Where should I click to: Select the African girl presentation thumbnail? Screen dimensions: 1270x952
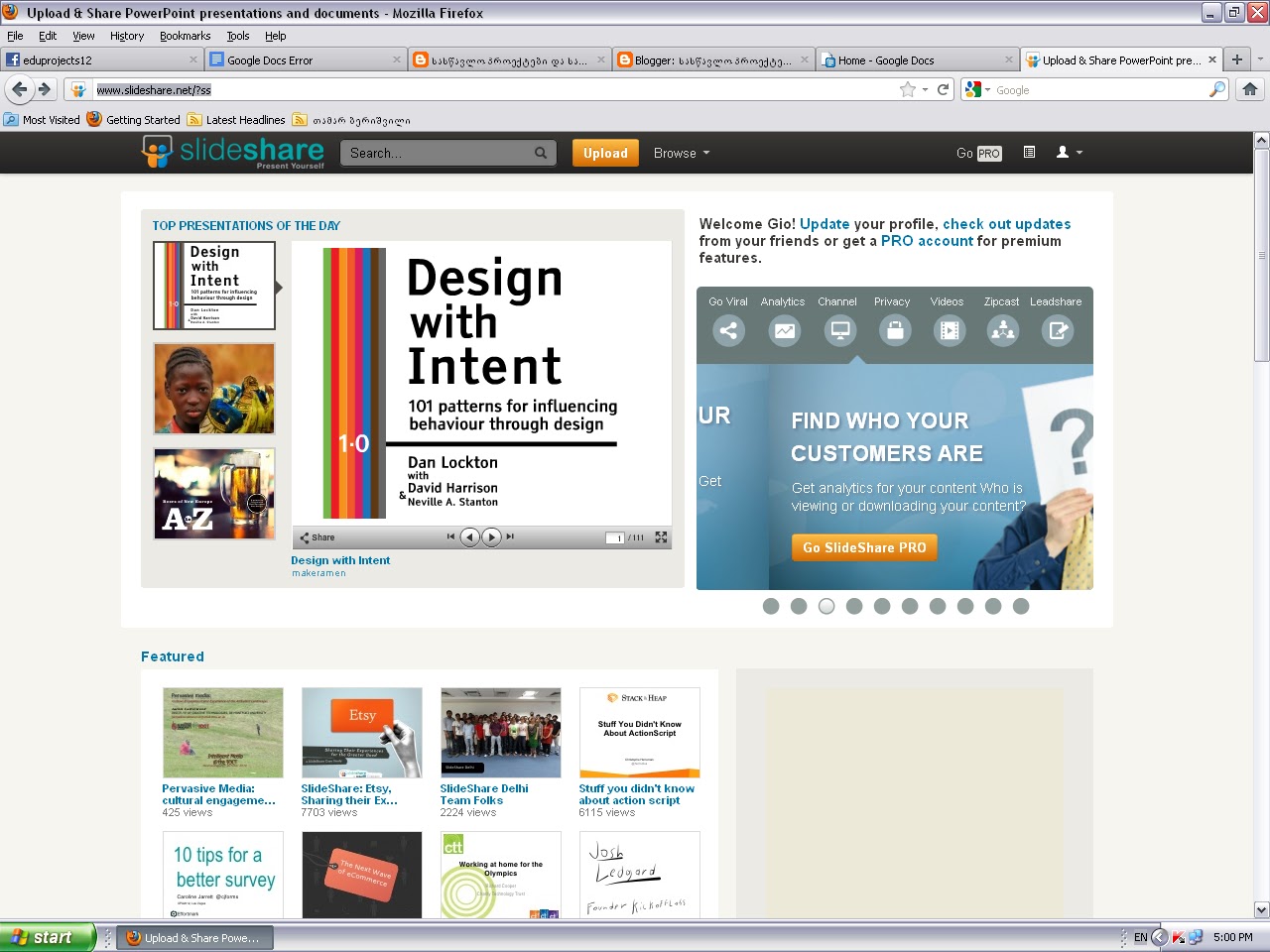(214, 389)
